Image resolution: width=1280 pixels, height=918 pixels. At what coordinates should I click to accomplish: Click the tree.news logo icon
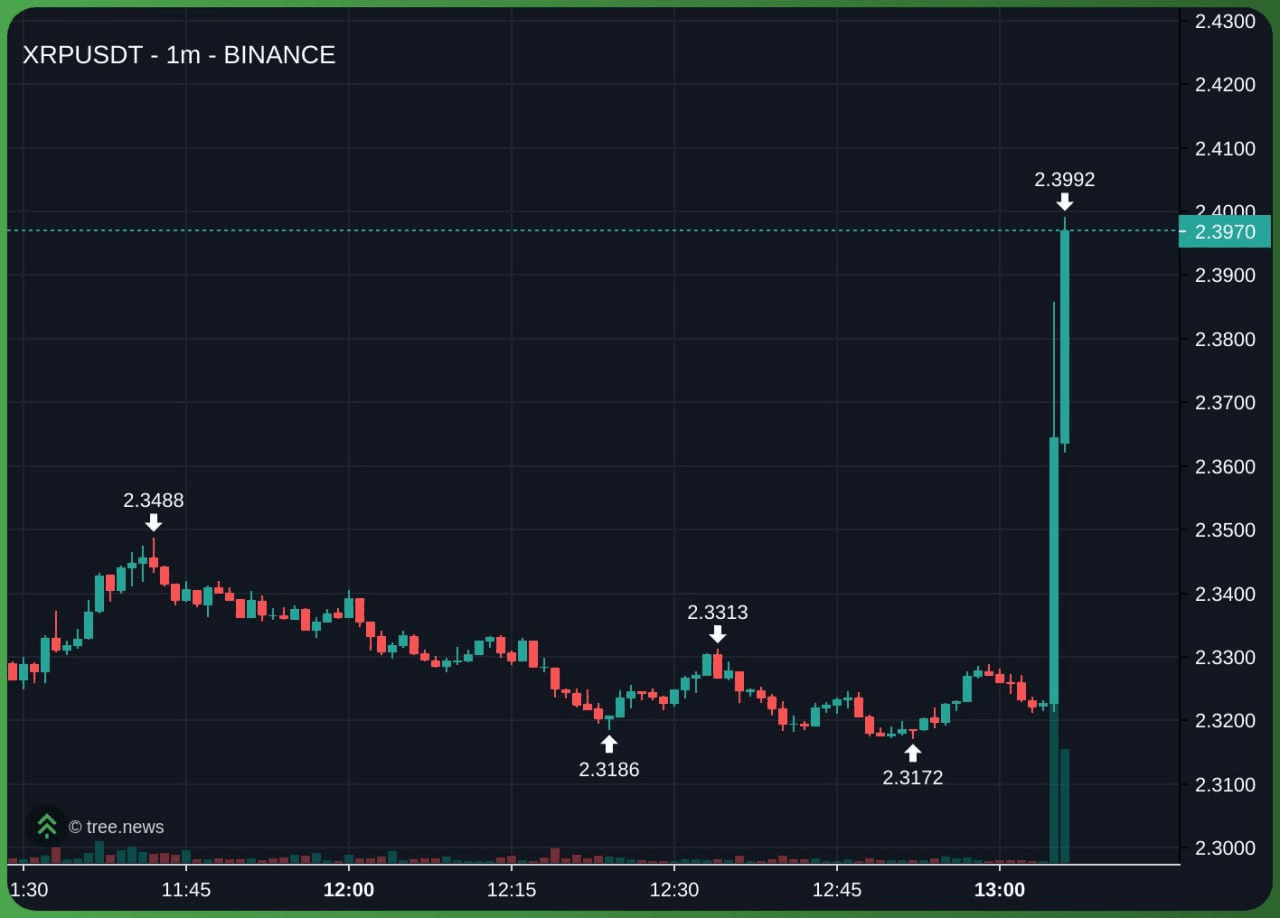pyautogui.click(x=46, y=826)
